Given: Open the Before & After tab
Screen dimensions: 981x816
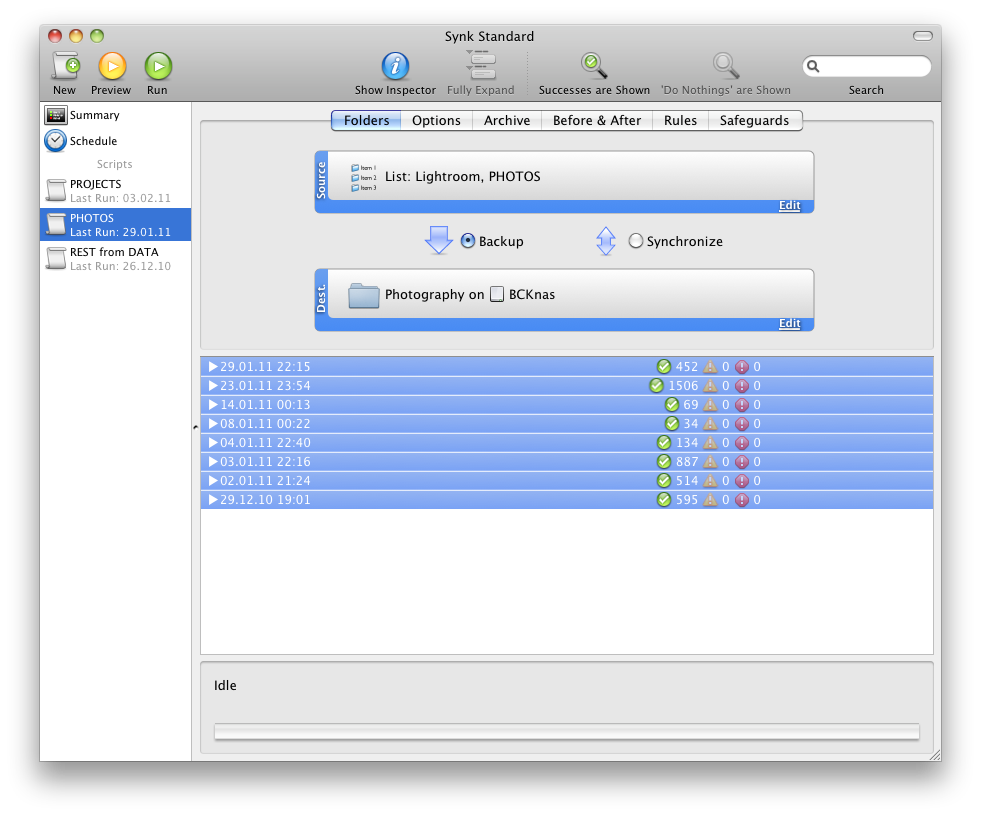Looking at the screenshot, I should pyautogui.click(x=597, y=120).
